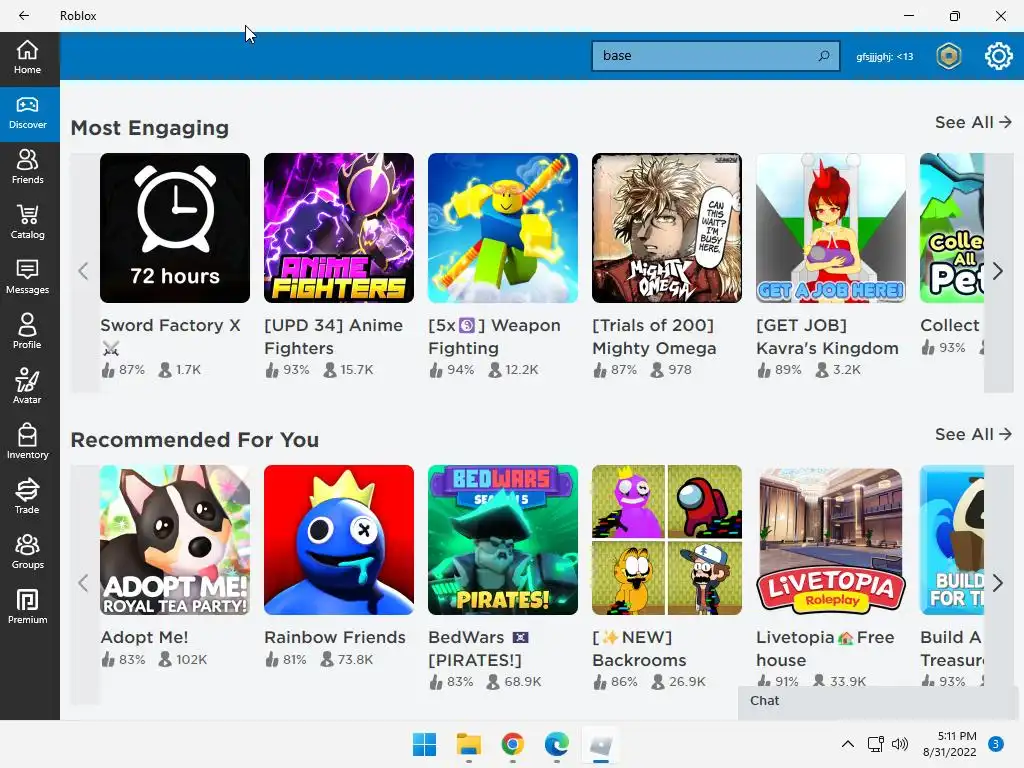This screenshot has height=768, width=1024.
Task: Open Weapon Fighting game thumbnail
Action: pos(503,228)
